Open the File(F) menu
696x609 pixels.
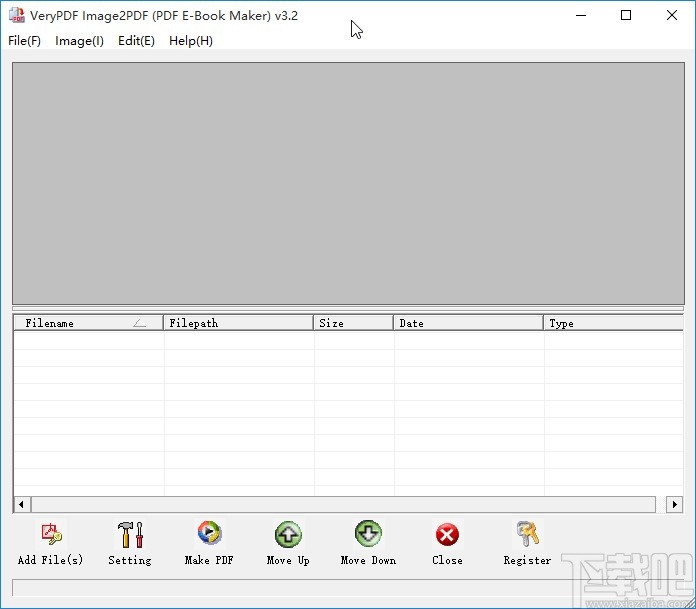24,41
